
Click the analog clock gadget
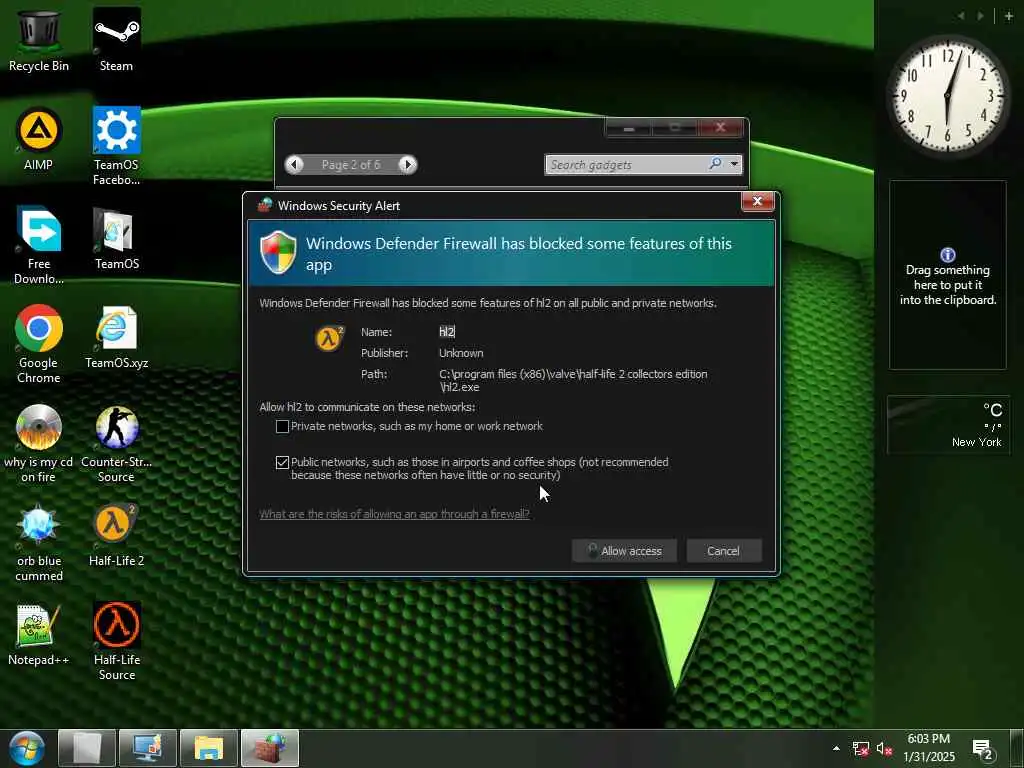point(947,96)
